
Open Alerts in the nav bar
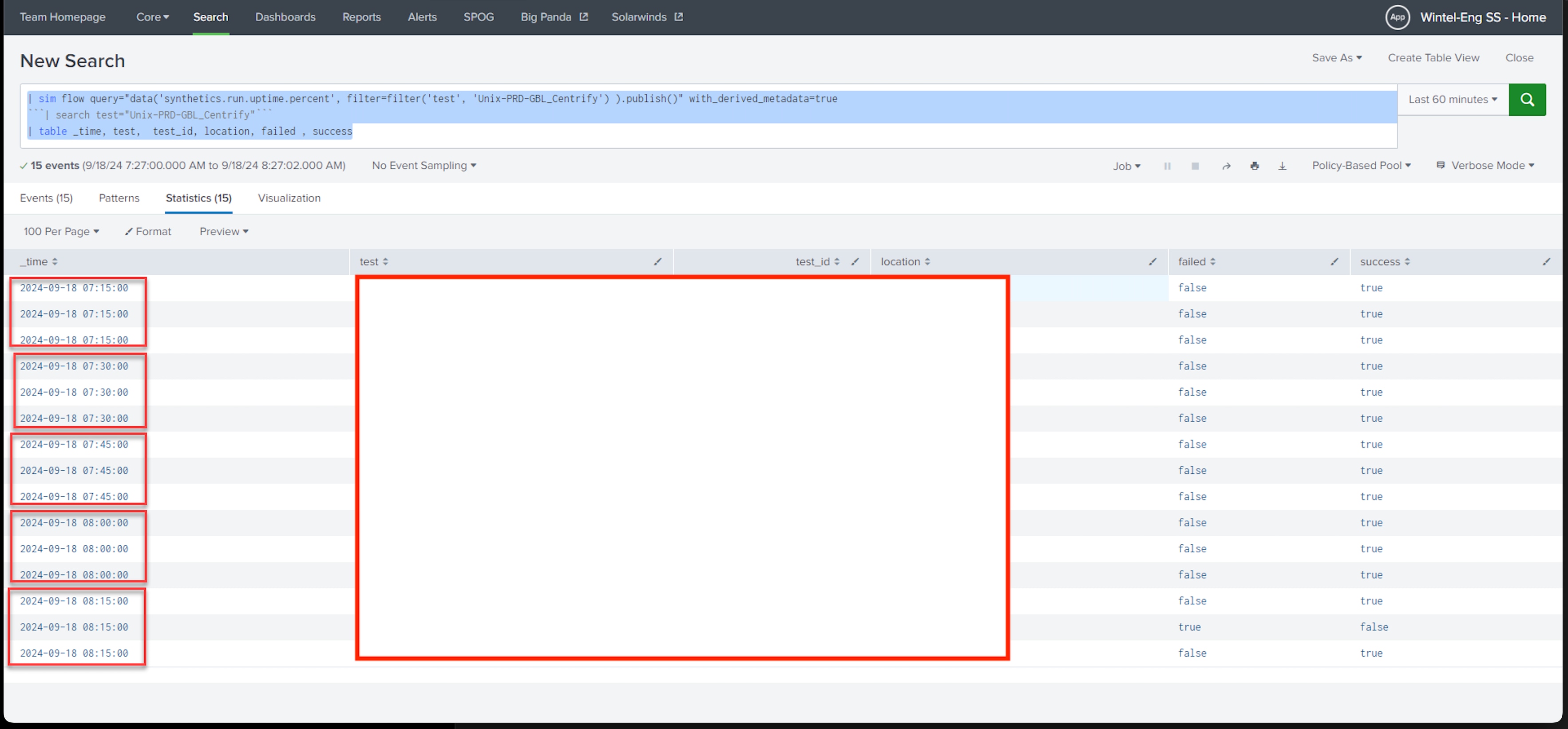(x=422, y=17)
